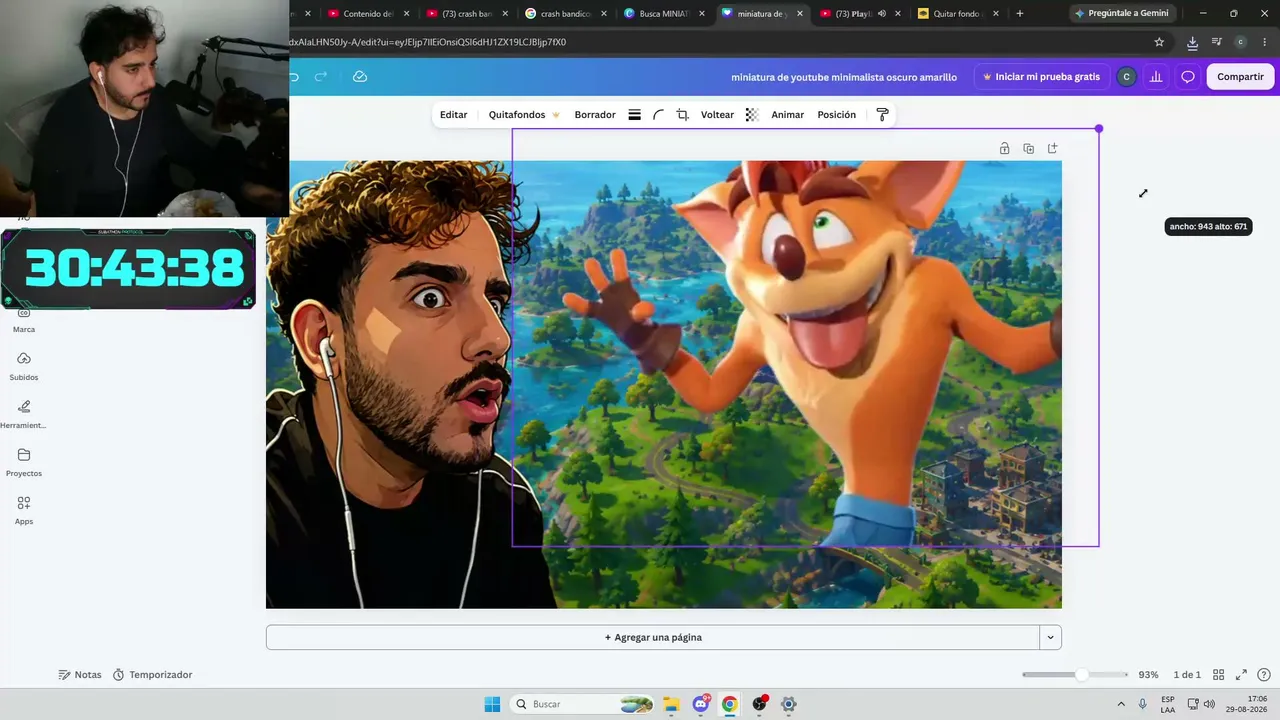Click 'Agregar una página' button
Viewport: 1280px width, 720px height.
(x=653, y=637)
